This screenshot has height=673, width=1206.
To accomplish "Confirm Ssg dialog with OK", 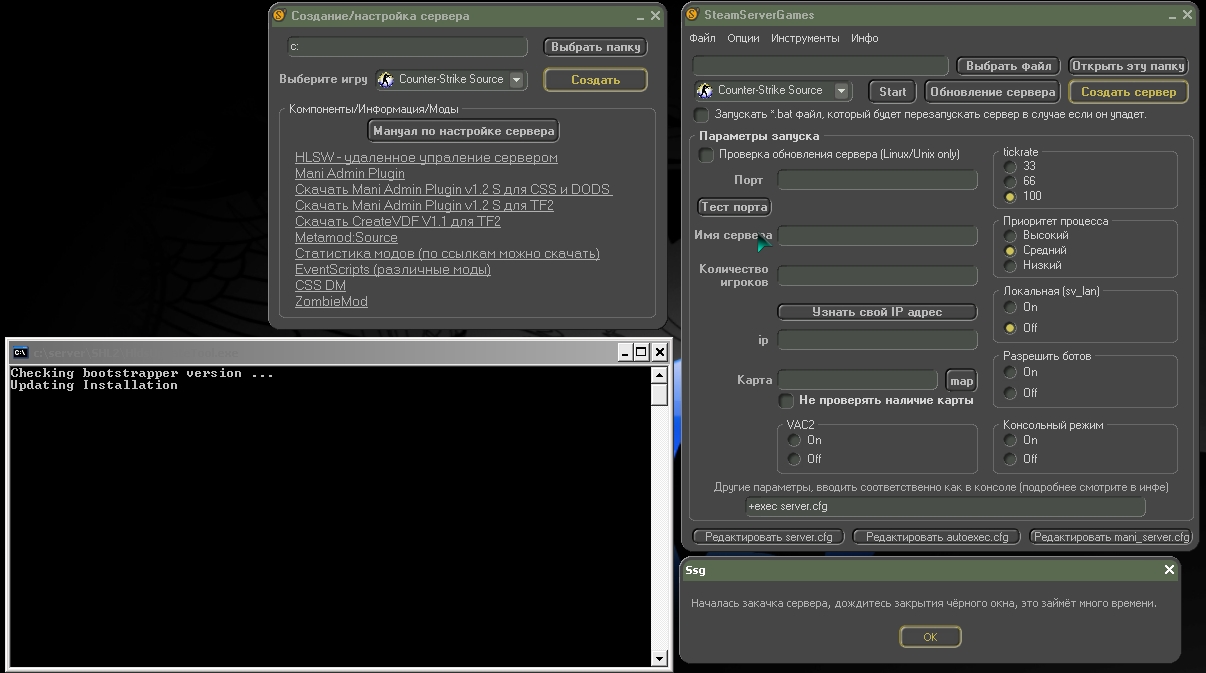I will click(930, 637).
